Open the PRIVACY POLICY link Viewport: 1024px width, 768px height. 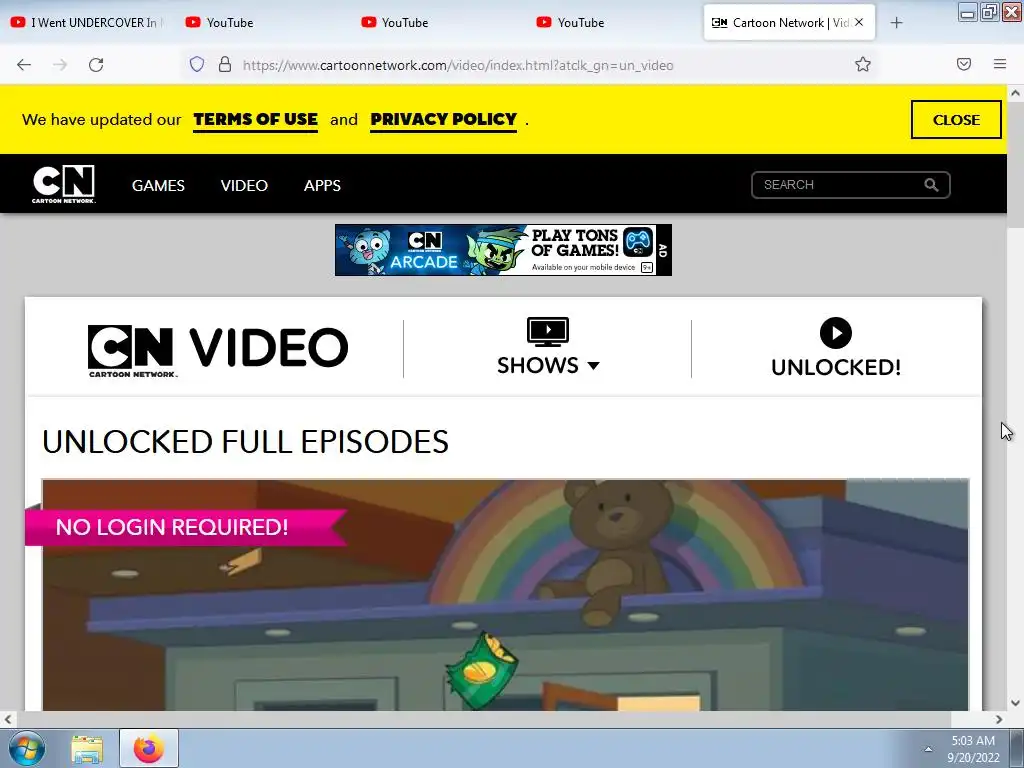443,120
